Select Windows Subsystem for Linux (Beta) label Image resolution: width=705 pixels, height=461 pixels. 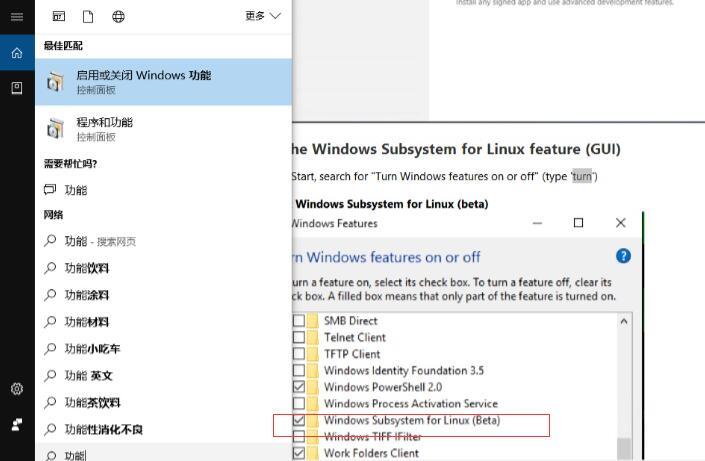(412, 420)
